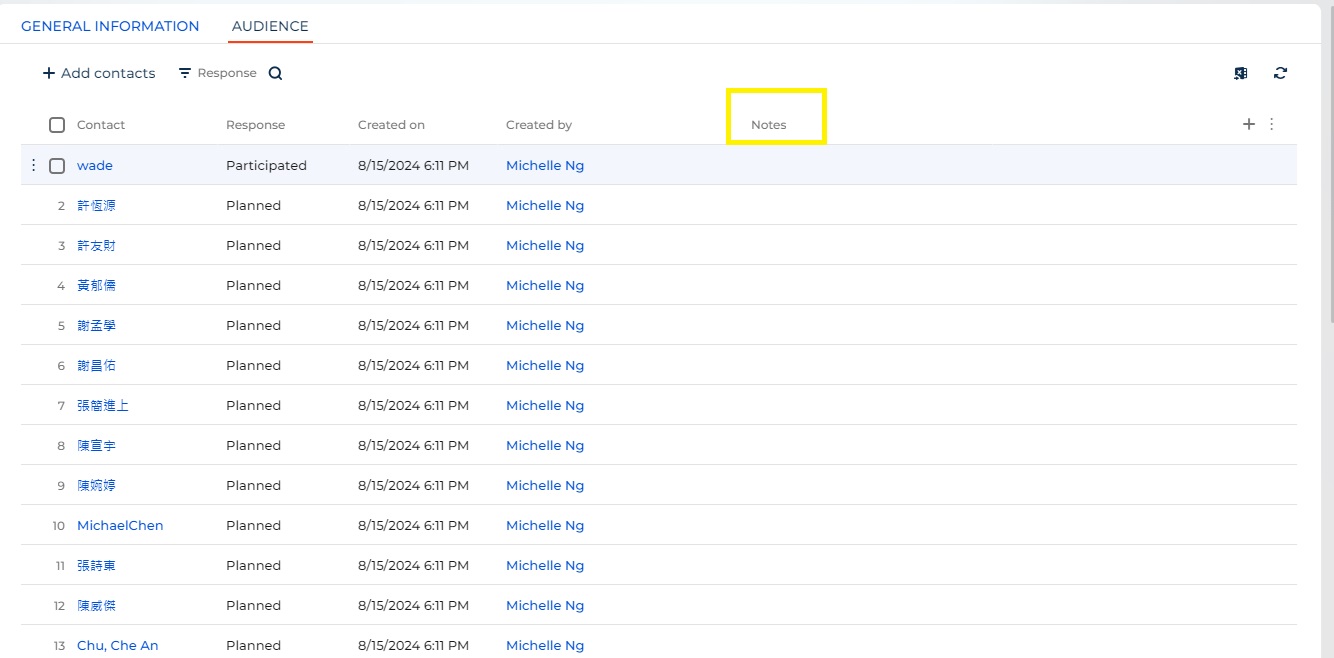Open the contact link in row 2

[x=96, y=205]
